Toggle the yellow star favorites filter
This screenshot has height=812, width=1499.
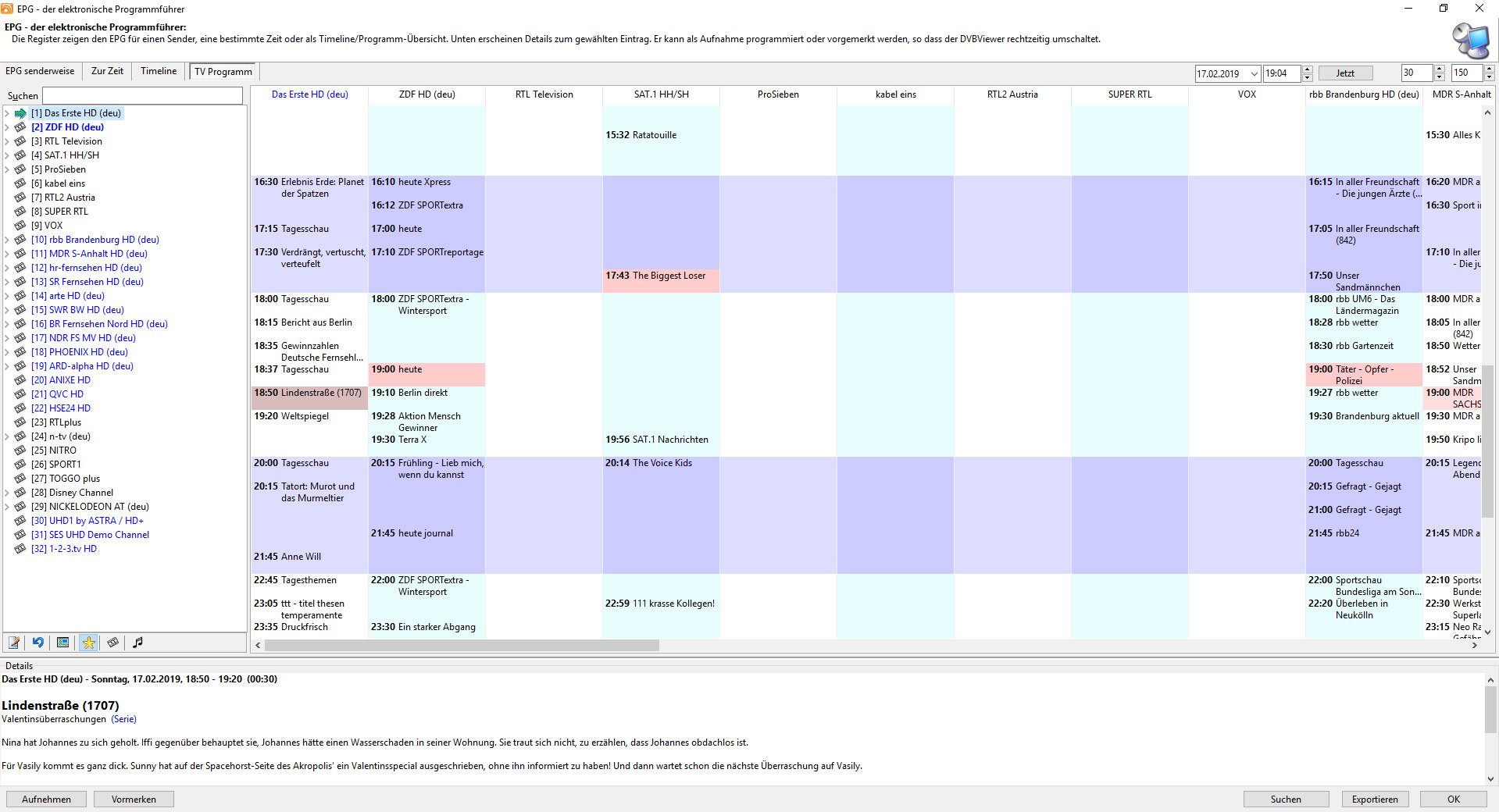pyautogui.click(x=88, y=643)
